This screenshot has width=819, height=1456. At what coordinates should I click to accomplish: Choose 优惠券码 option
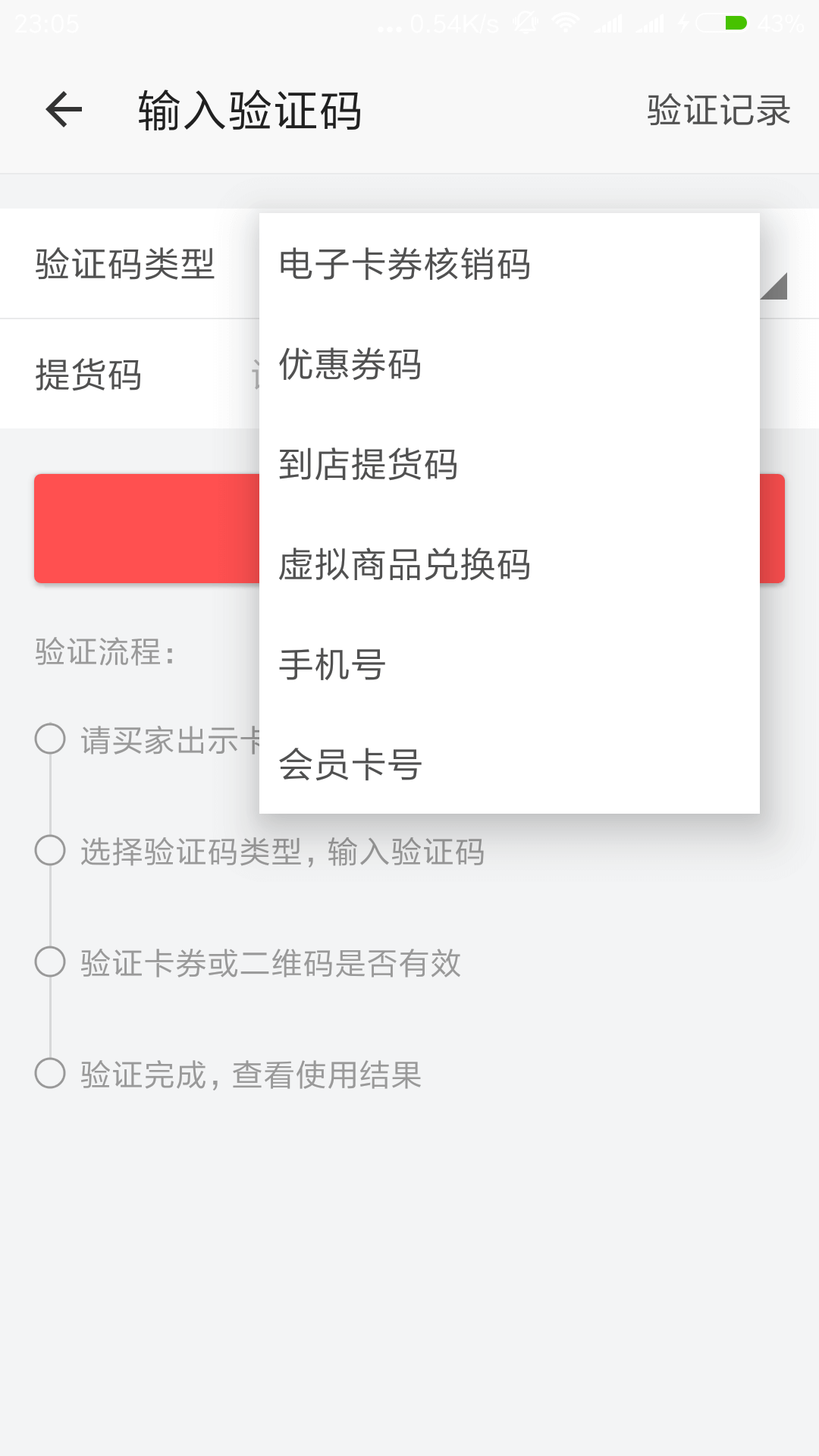(x=510, y=364)
